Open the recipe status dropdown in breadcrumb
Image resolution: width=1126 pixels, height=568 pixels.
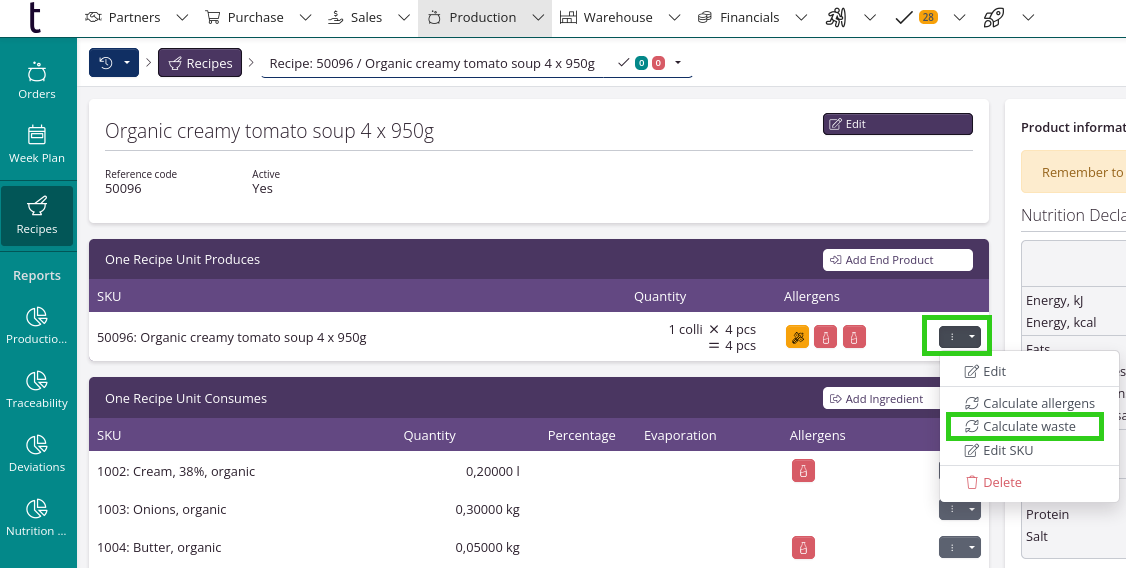click(677, 63)
